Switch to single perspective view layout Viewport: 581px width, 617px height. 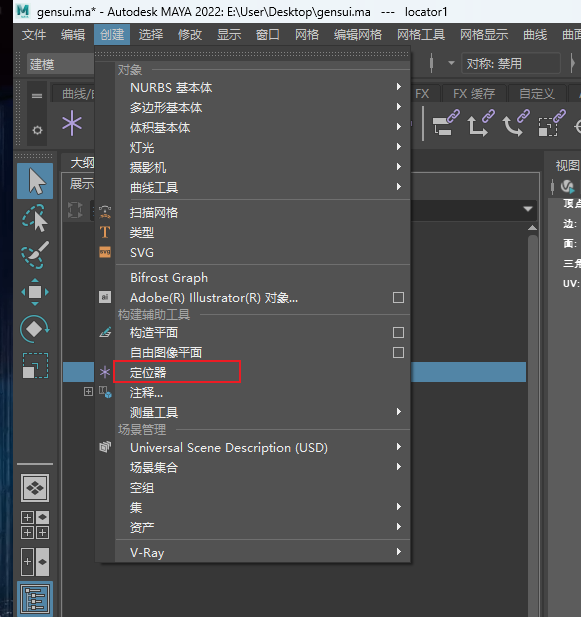point(35,488)
